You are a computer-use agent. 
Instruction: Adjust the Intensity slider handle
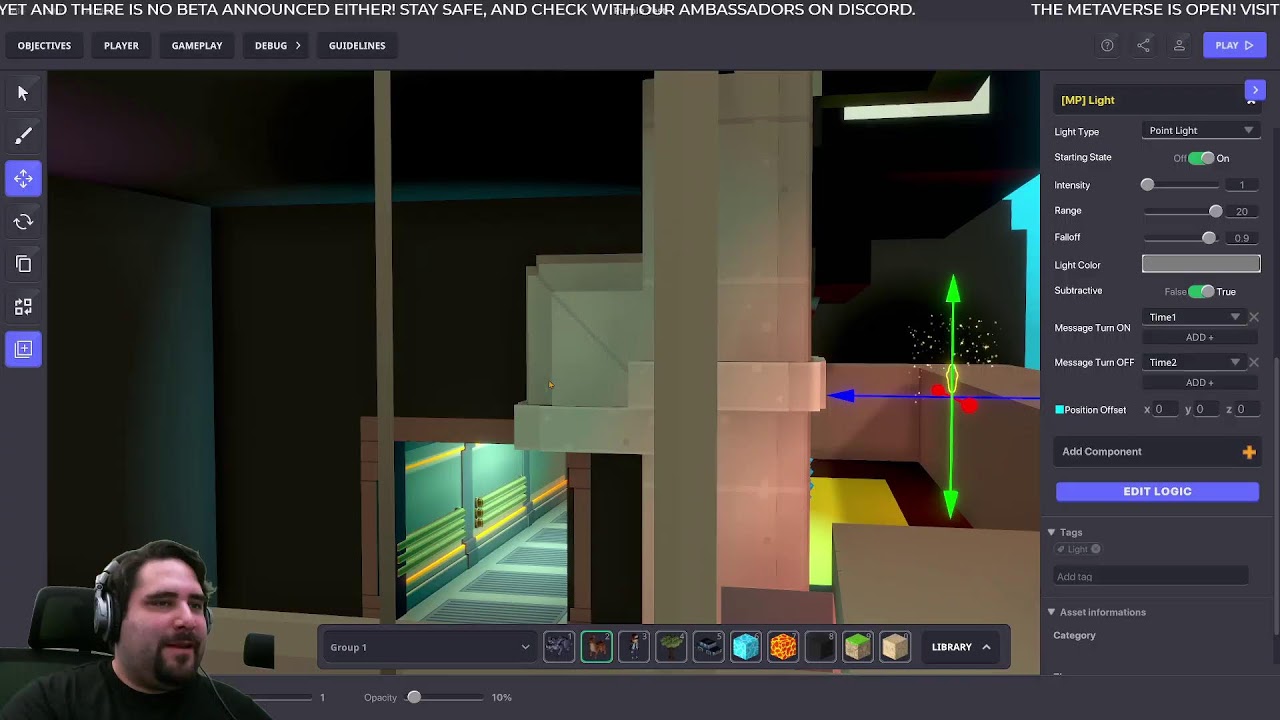[x=1147, y=185]
